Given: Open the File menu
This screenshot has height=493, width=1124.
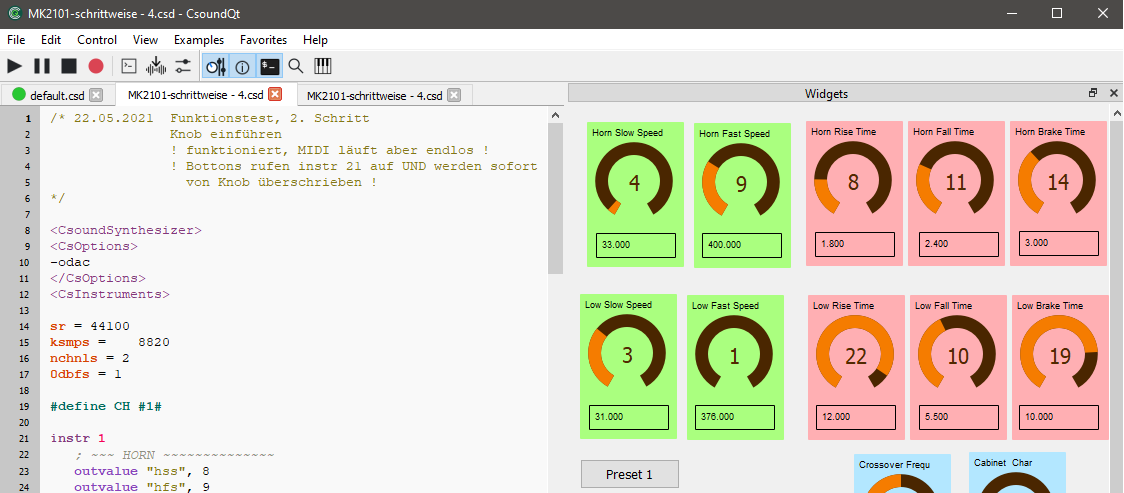Looking at the screenshot, I should click(16, 40).
